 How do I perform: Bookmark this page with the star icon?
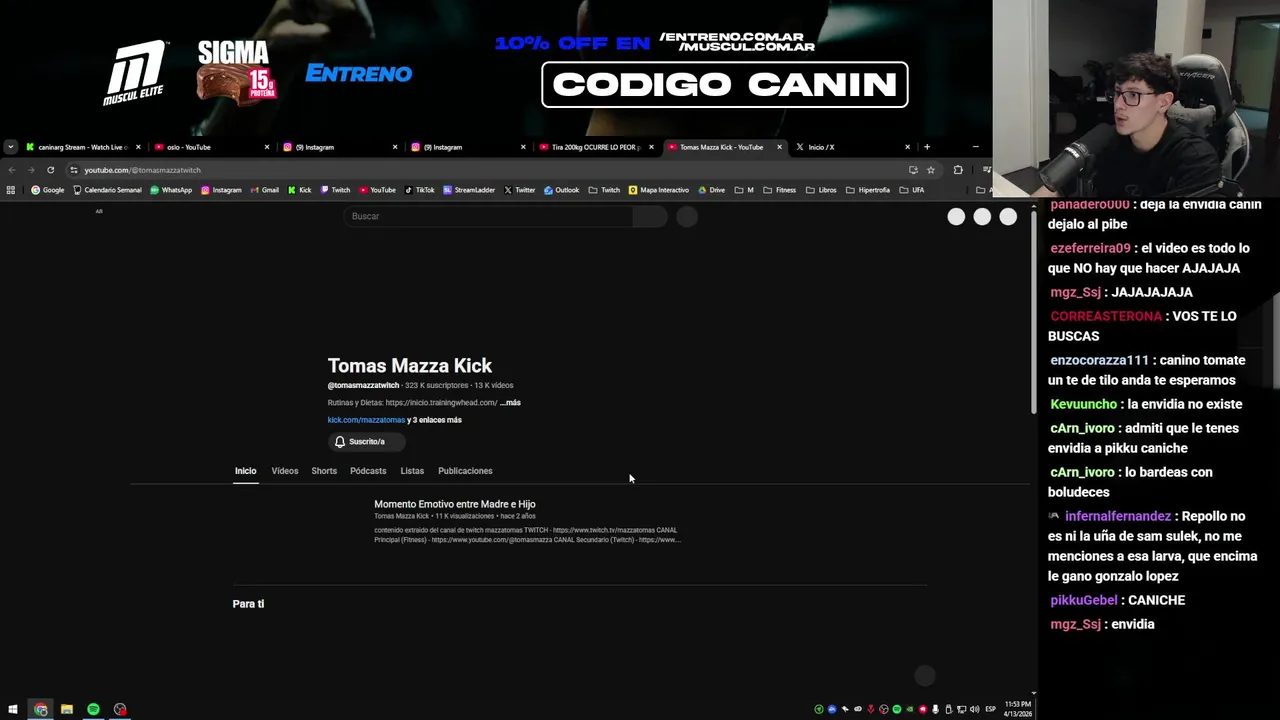click(930, 170)
